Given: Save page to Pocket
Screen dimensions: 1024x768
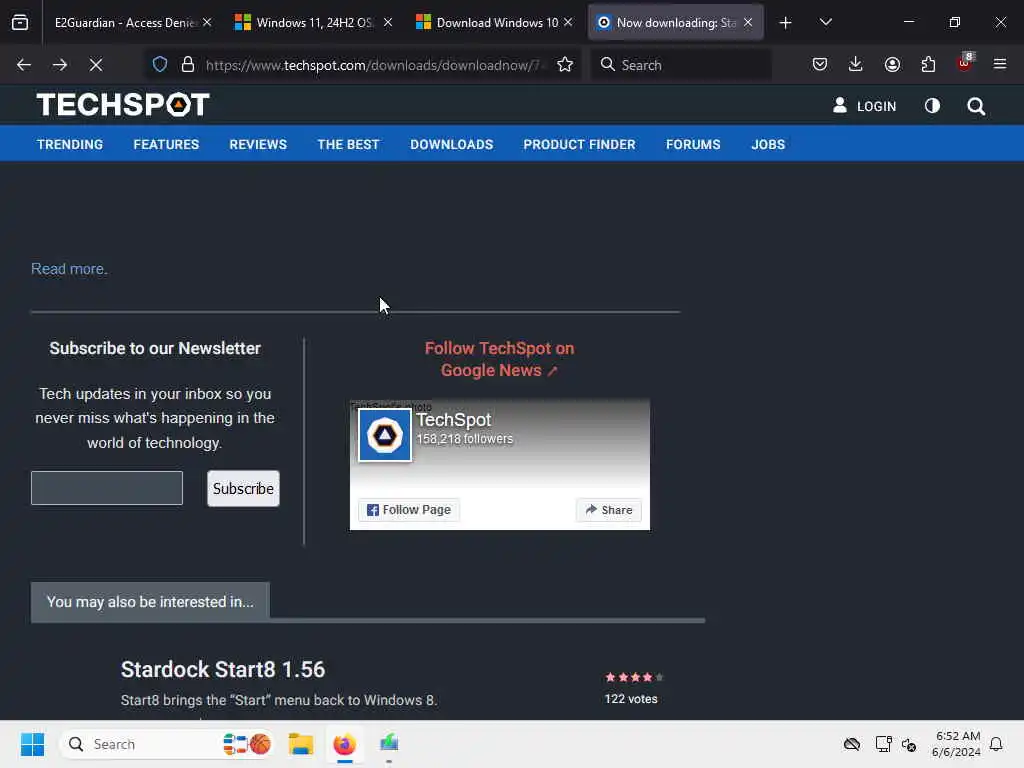Looking at the screenshot, I should click(820, 64).
